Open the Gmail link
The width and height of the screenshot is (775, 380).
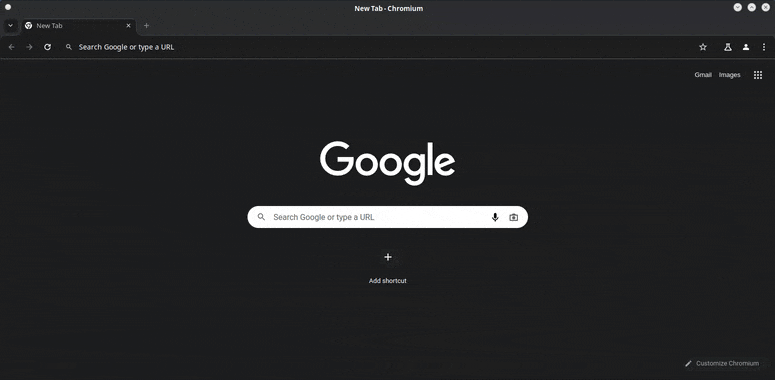click(703, 75)
